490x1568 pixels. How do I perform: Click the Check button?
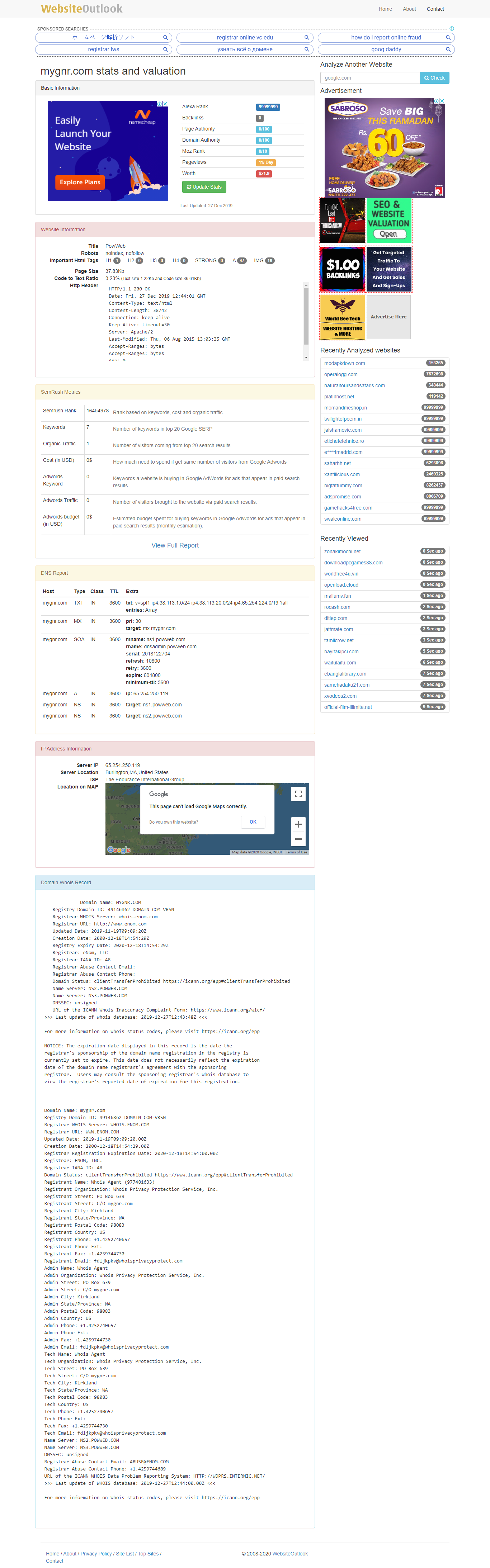[x=435, y=78]
